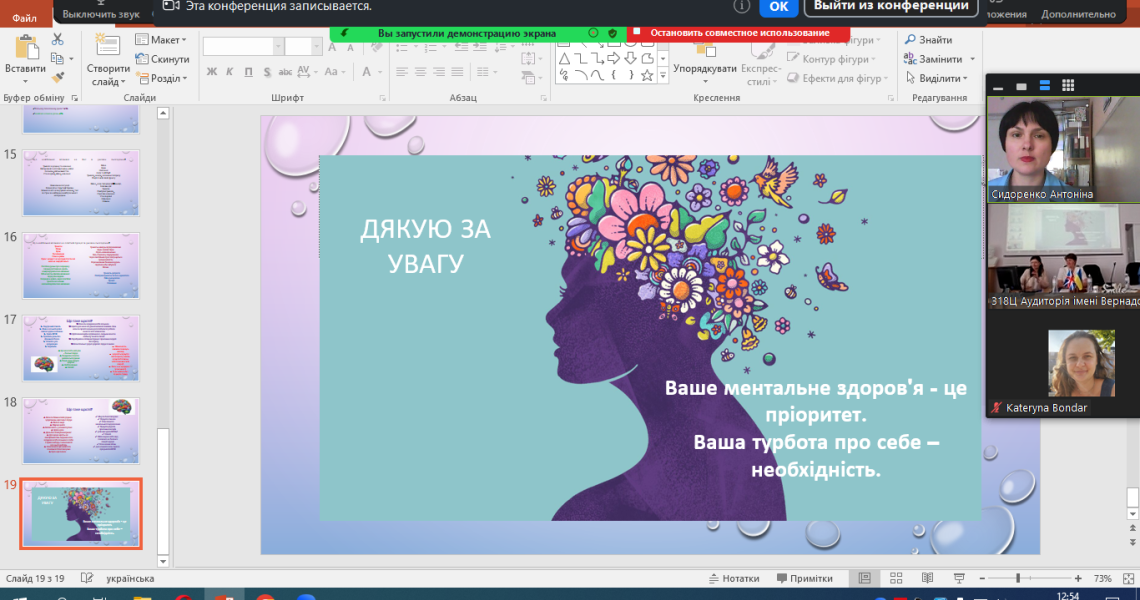
Task: Select the Format Painter brush icon
Action: coord(57,77)
